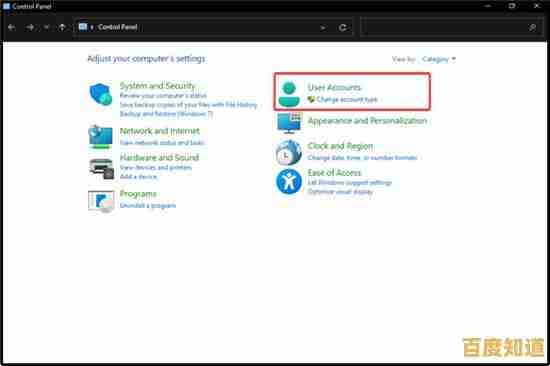
Task: Go back with the Back arrow
Action: [x=12, y=27]
